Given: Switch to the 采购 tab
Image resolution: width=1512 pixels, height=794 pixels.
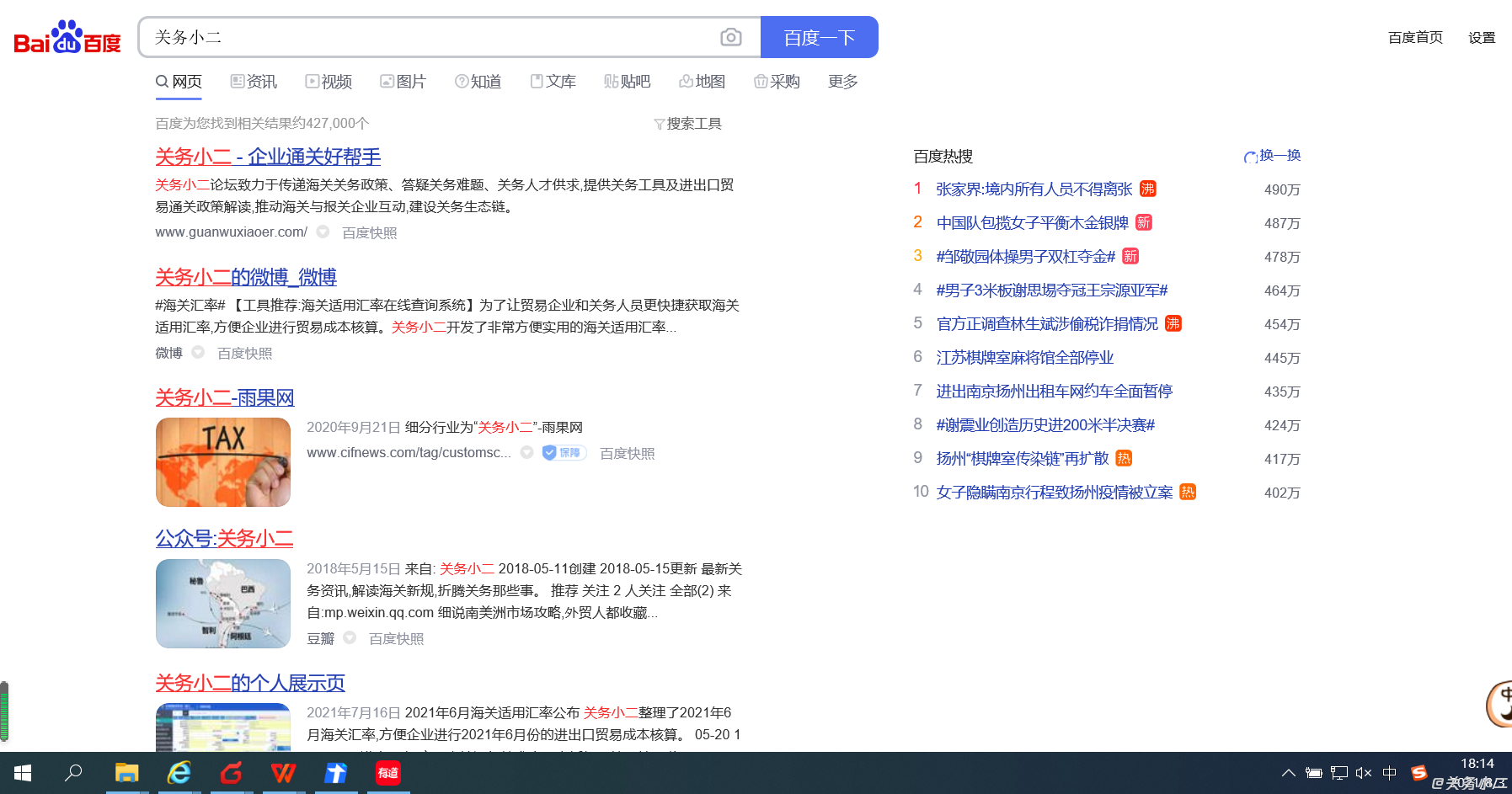Looking at the screenshot, I should coord(777,82).
